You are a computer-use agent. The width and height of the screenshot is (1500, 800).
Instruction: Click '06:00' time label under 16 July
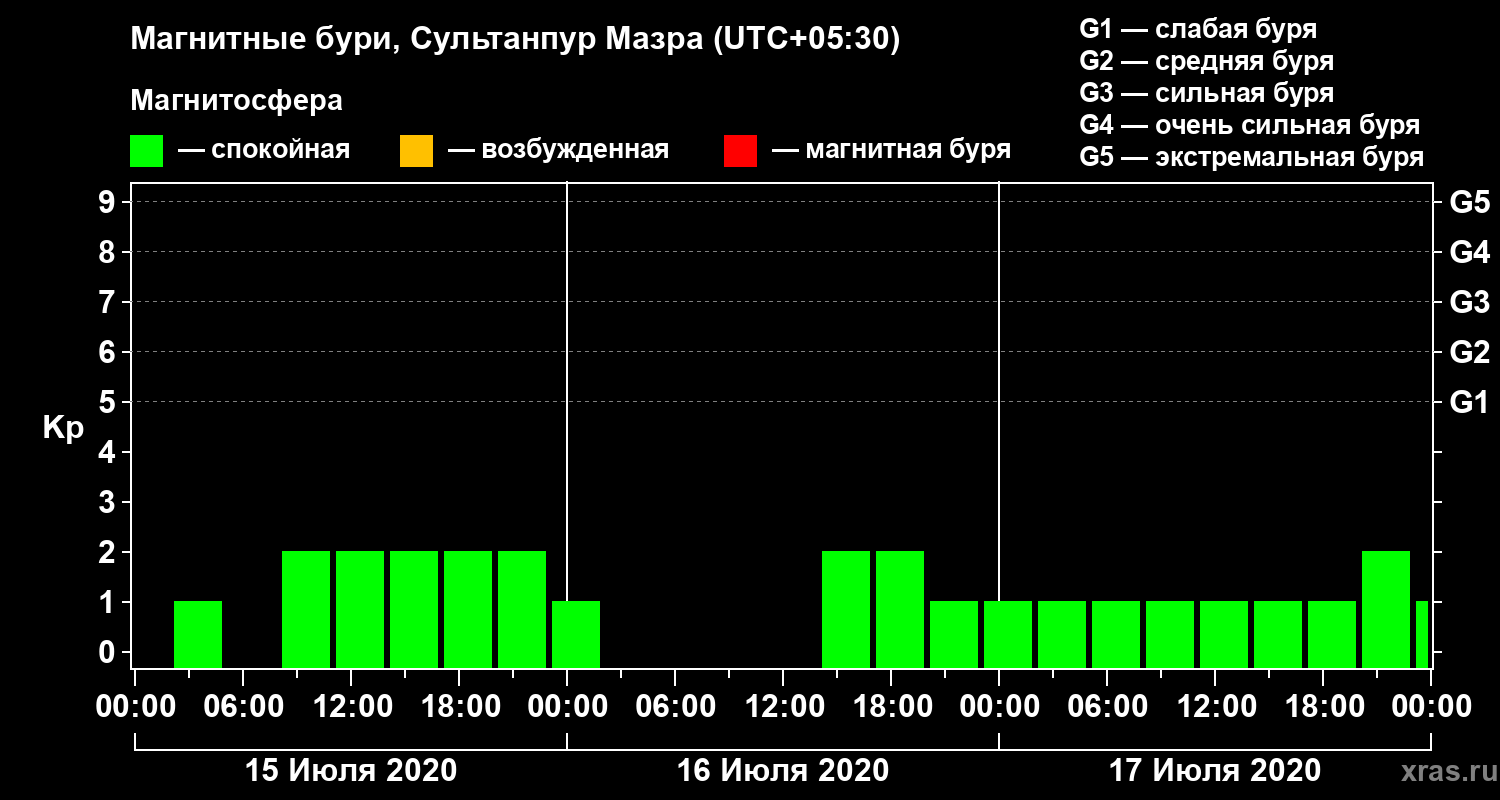tap(675, 706)
